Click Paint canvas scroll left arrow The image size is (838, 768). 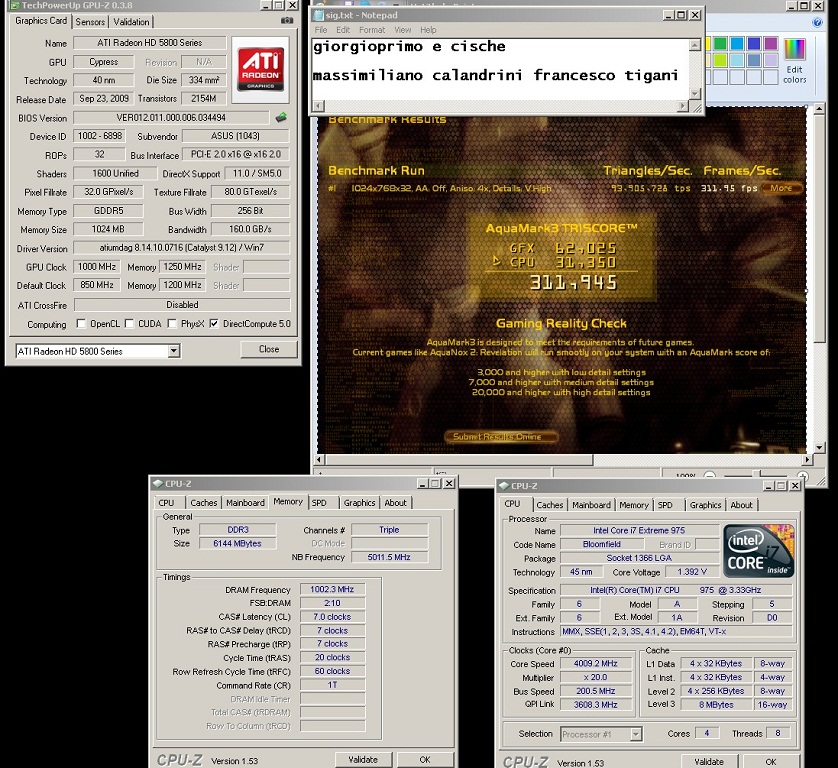[x=320, y=459]
